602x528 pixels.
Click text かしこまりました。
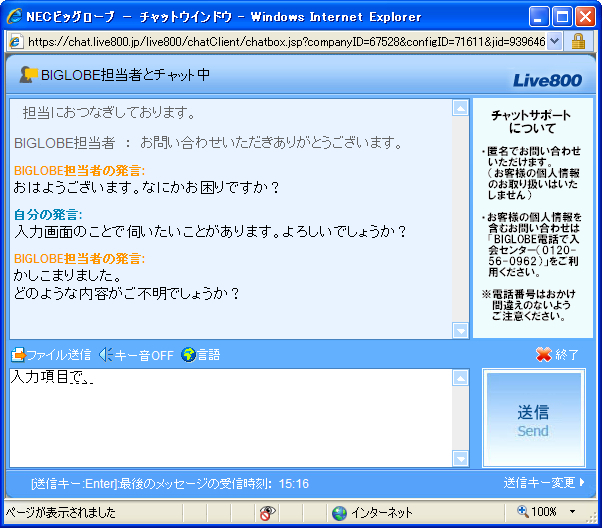67,275
